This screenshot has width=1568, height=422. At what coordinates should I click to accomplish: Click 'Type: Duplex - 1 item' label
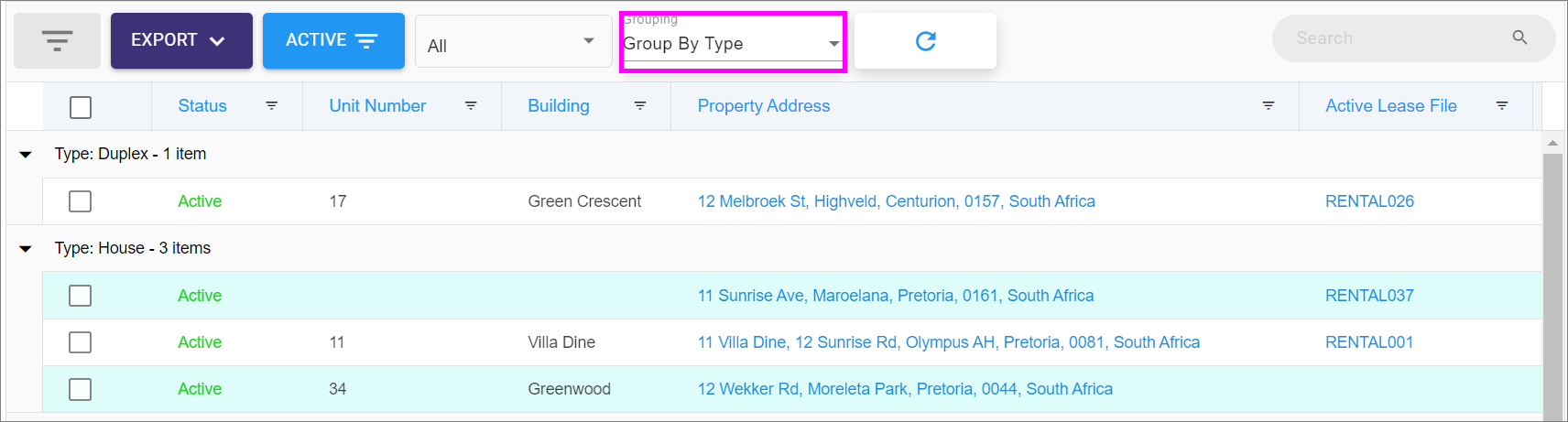130,154
